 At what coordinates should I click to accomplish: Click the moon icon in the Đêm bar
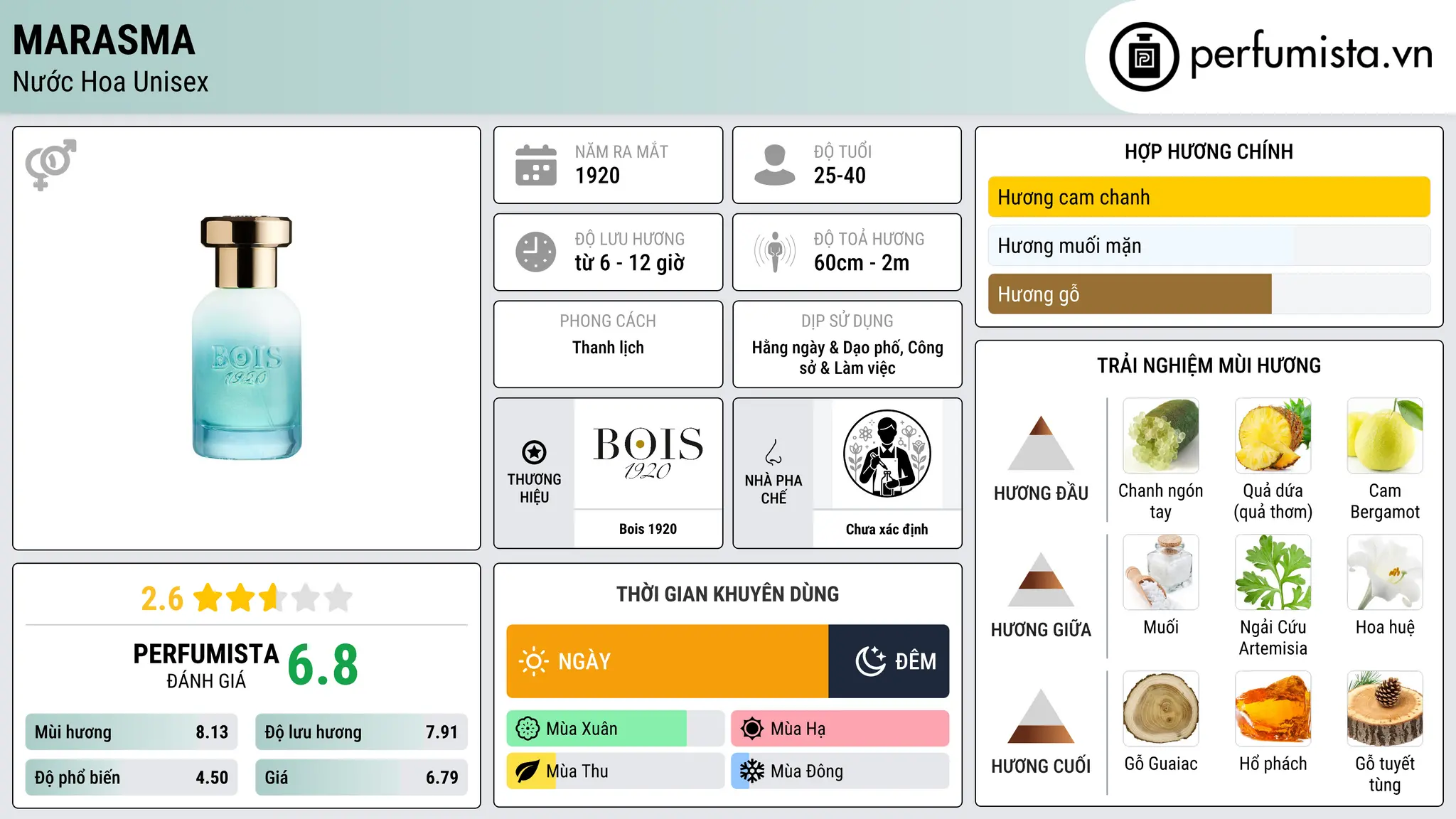(x=870, y=661)
